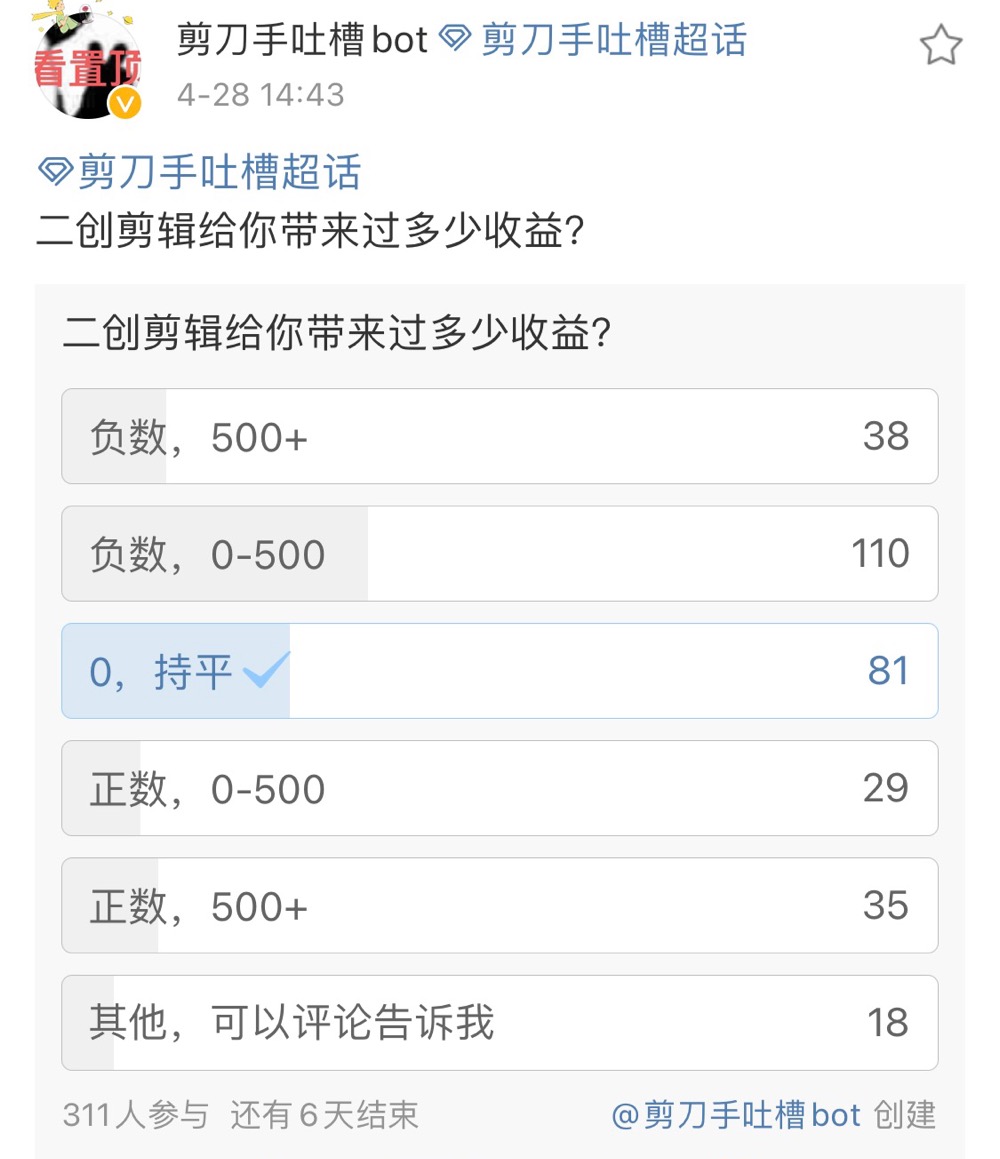The image size is (1000, 1159).
Task: Toggle off the selected 0，持平 option
Action: 500,671
